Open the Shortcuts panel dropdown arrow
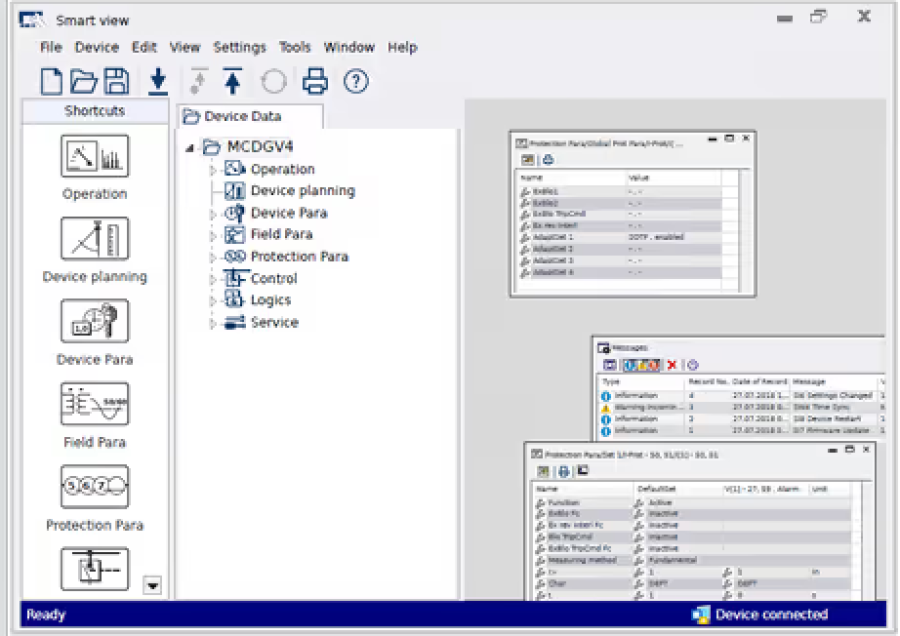This screenshot has width=900, height=636. click(152, 585)
